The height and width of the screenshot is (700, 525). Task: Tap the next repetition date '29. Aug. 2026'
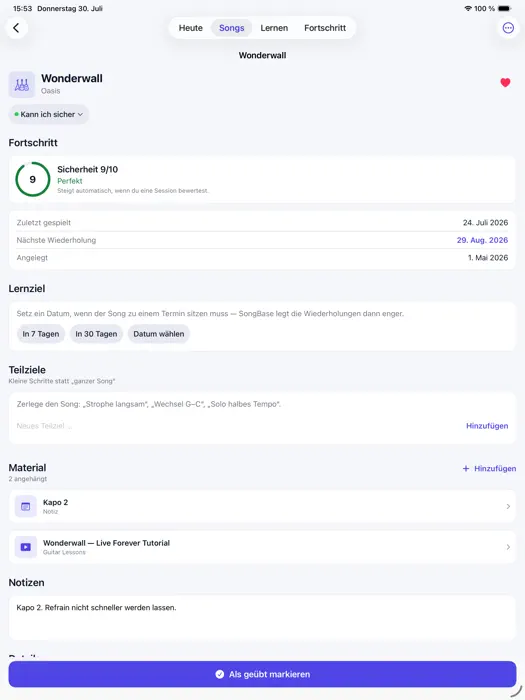[x=482, y=240]
